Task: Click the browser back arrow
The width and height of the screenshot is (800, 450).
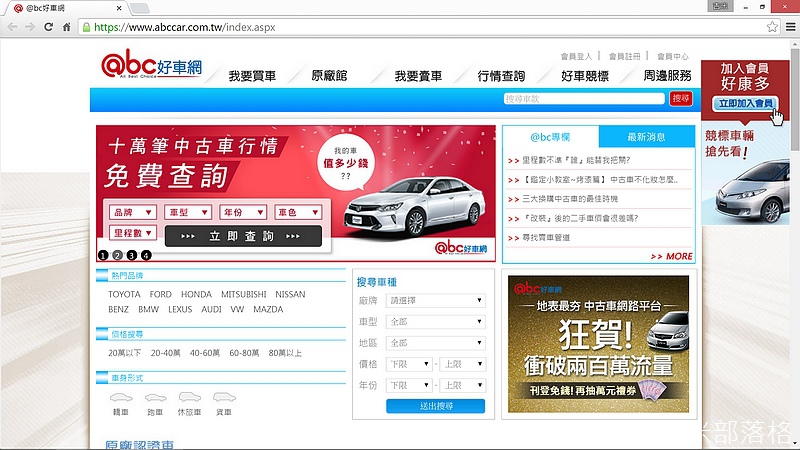Action: (13, 27)
